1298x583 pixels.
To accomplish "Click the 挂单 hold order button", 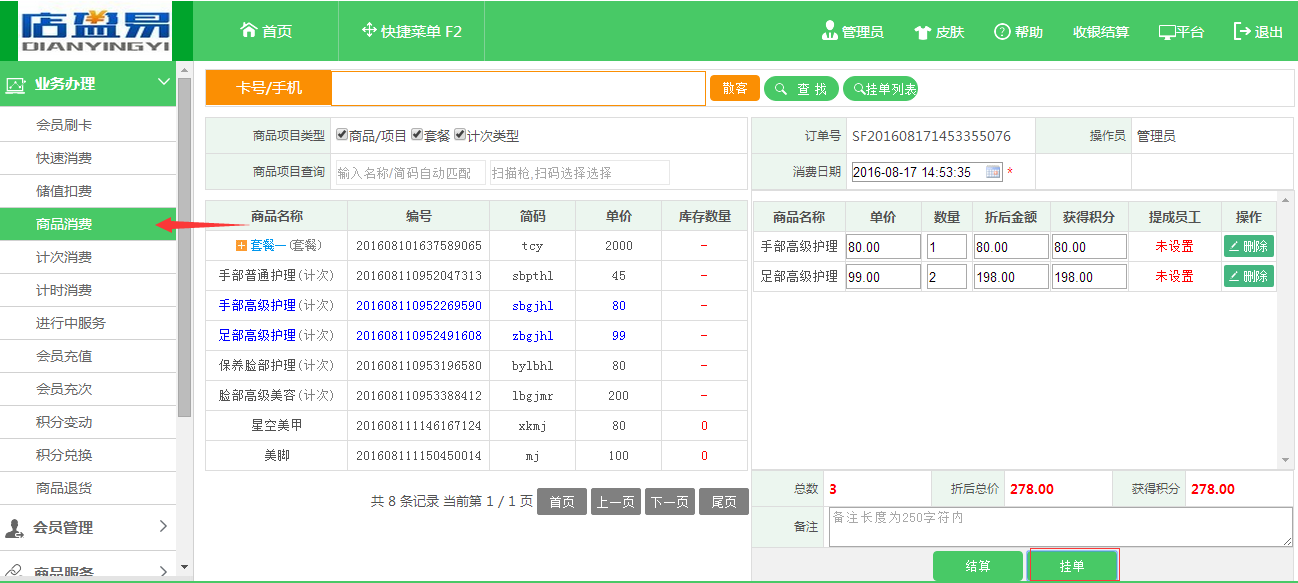I will coord(1073,566).
